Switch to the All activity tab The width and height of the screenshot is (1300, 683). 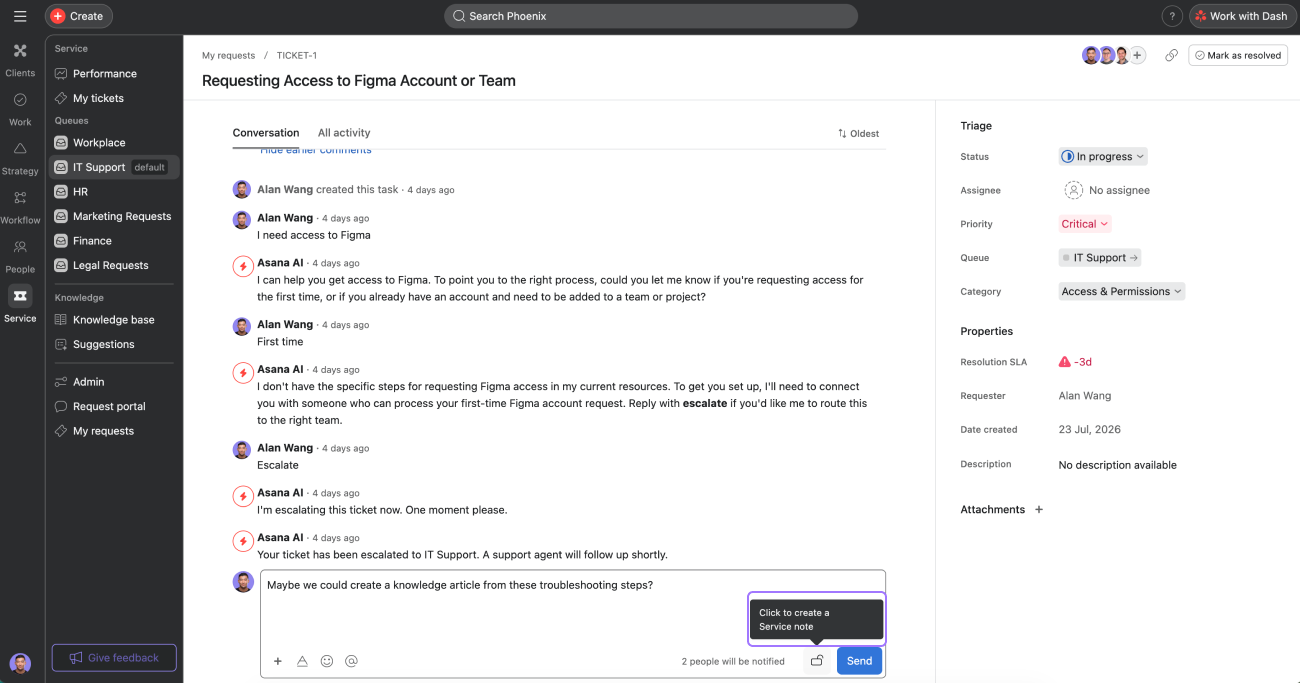pos(344,132)
